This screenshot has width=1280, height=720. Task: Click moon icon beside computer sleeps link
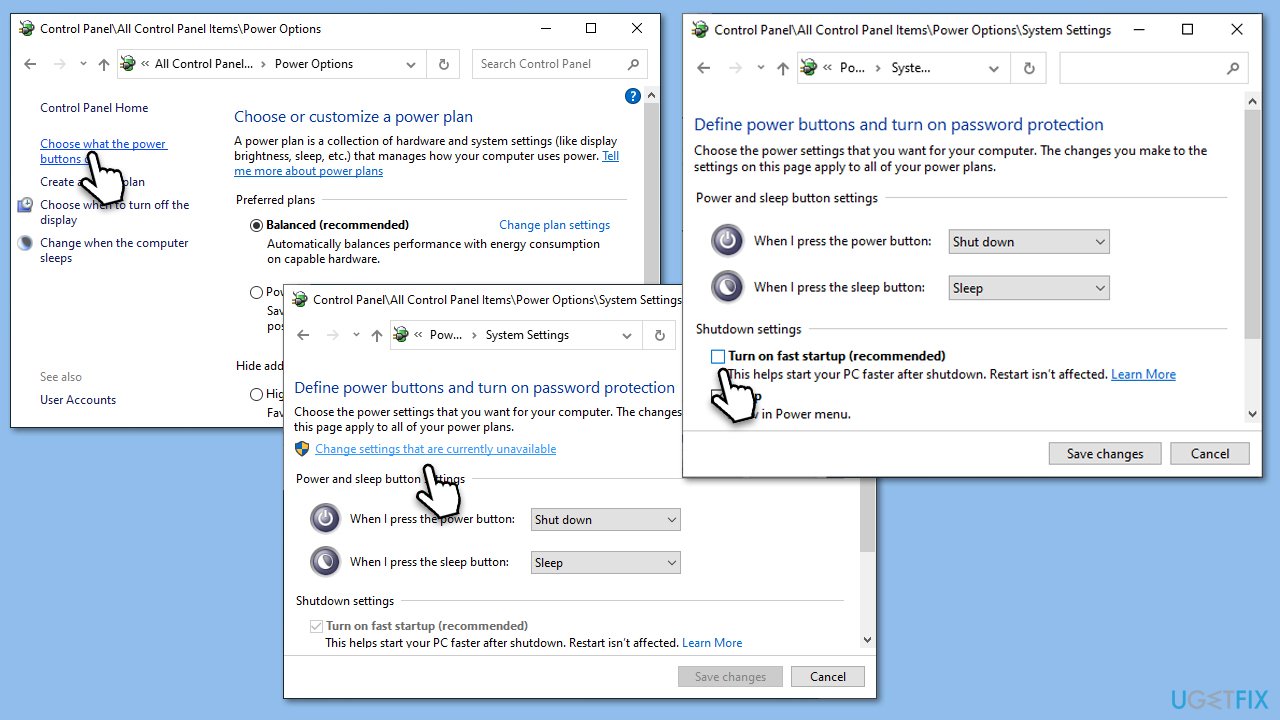[x=25, y=243]
